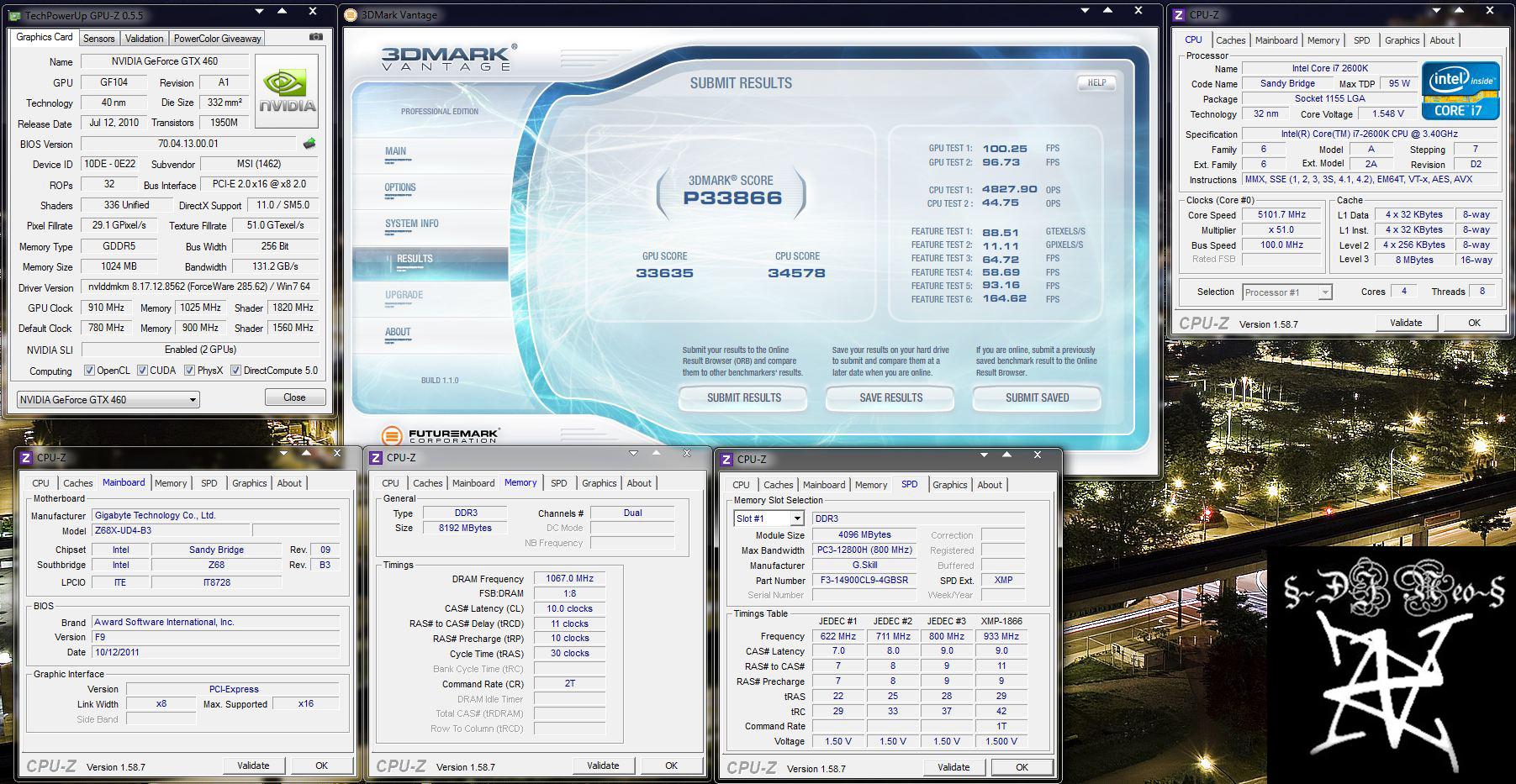Screen dimensions: 1516x784
Task: Click the Bandwidth value 131.2 GB/s
Action: pos(275,267)
